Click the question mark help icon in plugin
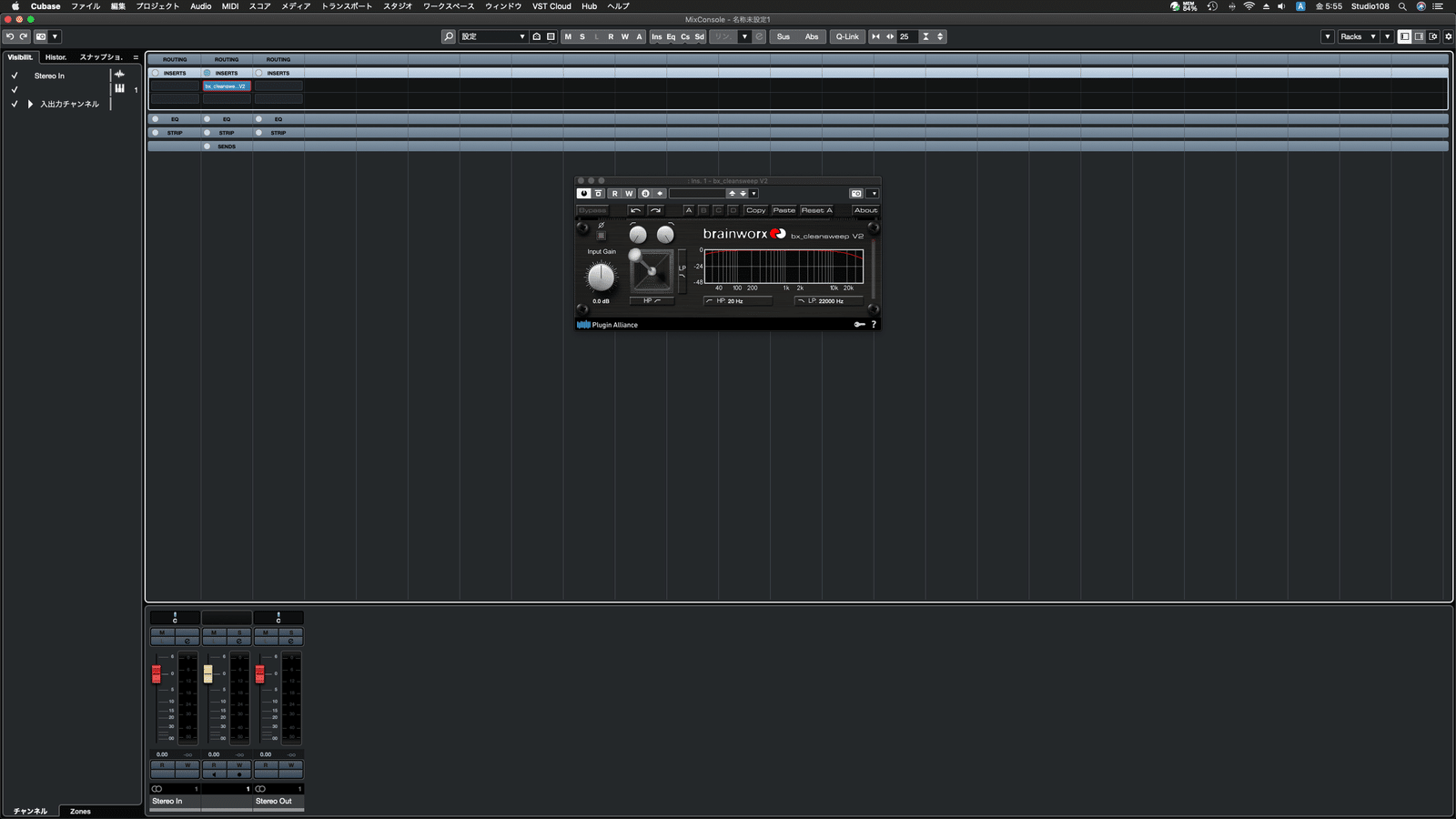The image size is (1456, 819). point(874,325)
